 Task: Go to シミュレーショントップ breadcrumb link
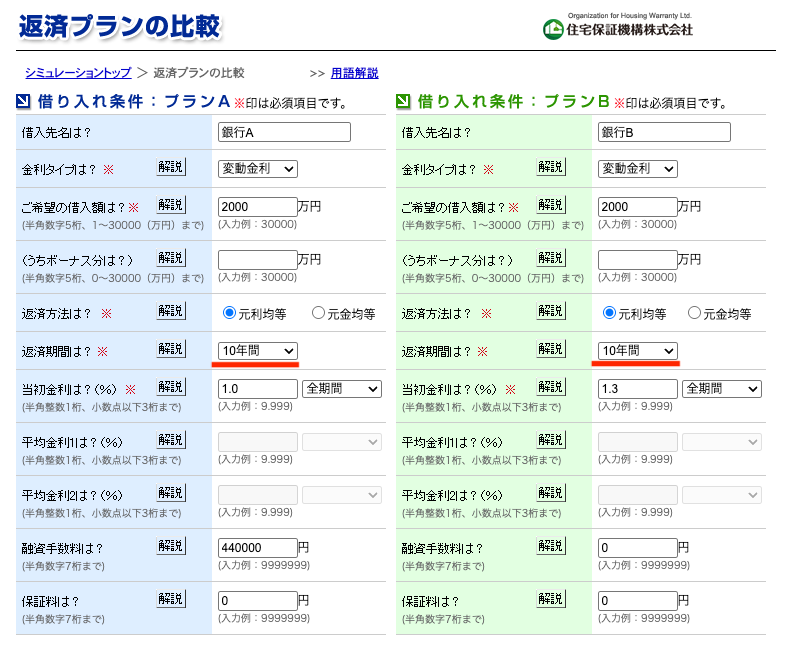tap(78, 73)
